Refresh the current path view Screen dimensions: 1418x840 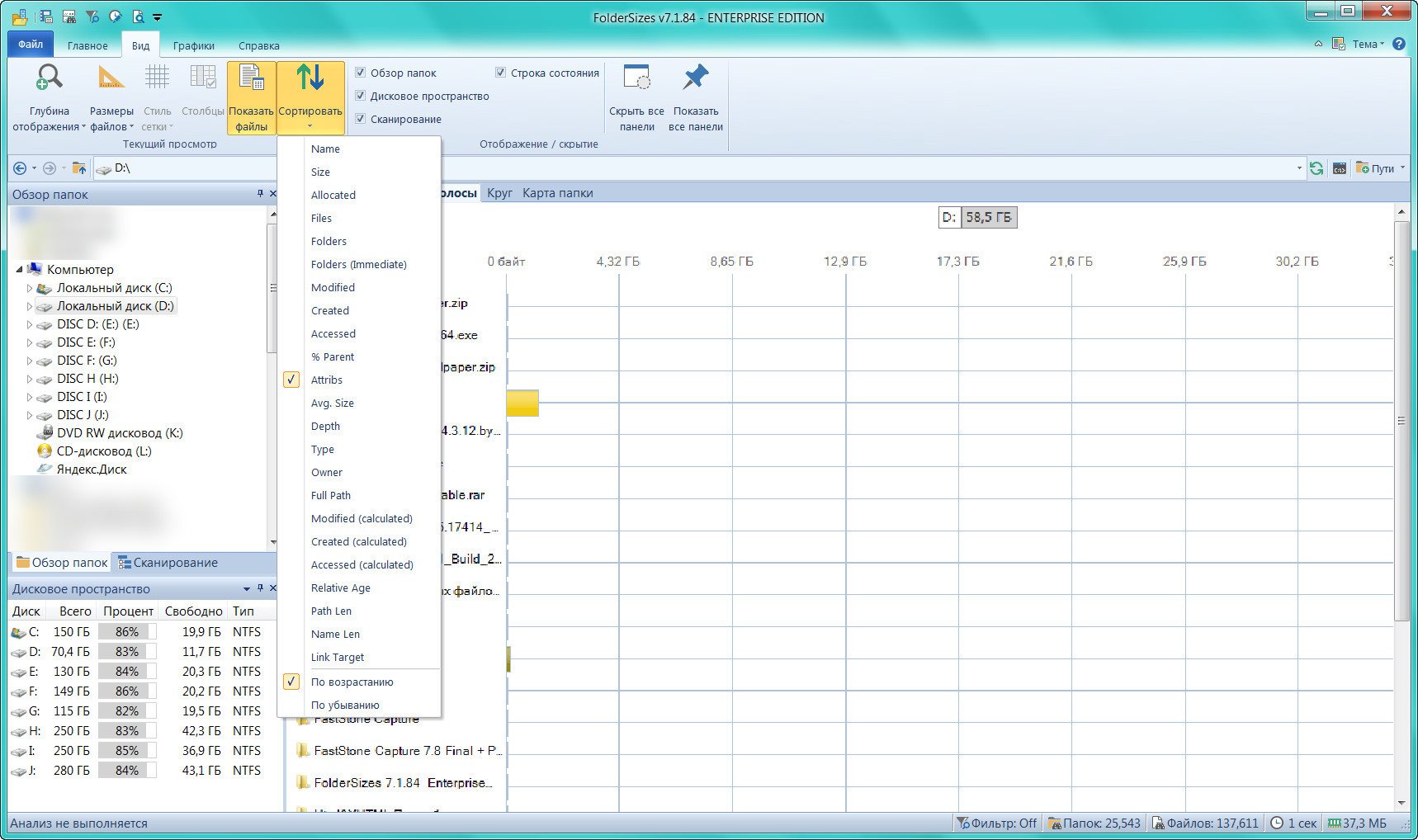click(1316, 168)
